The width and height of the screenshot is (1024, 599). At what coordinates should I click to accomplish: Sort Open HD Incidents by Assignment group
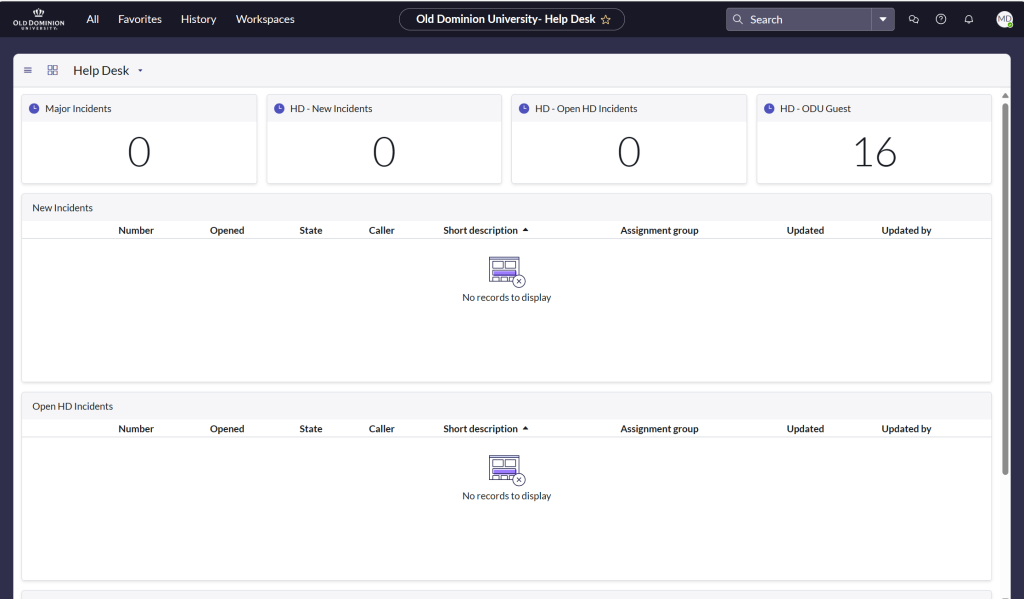[x=660, y=429]
